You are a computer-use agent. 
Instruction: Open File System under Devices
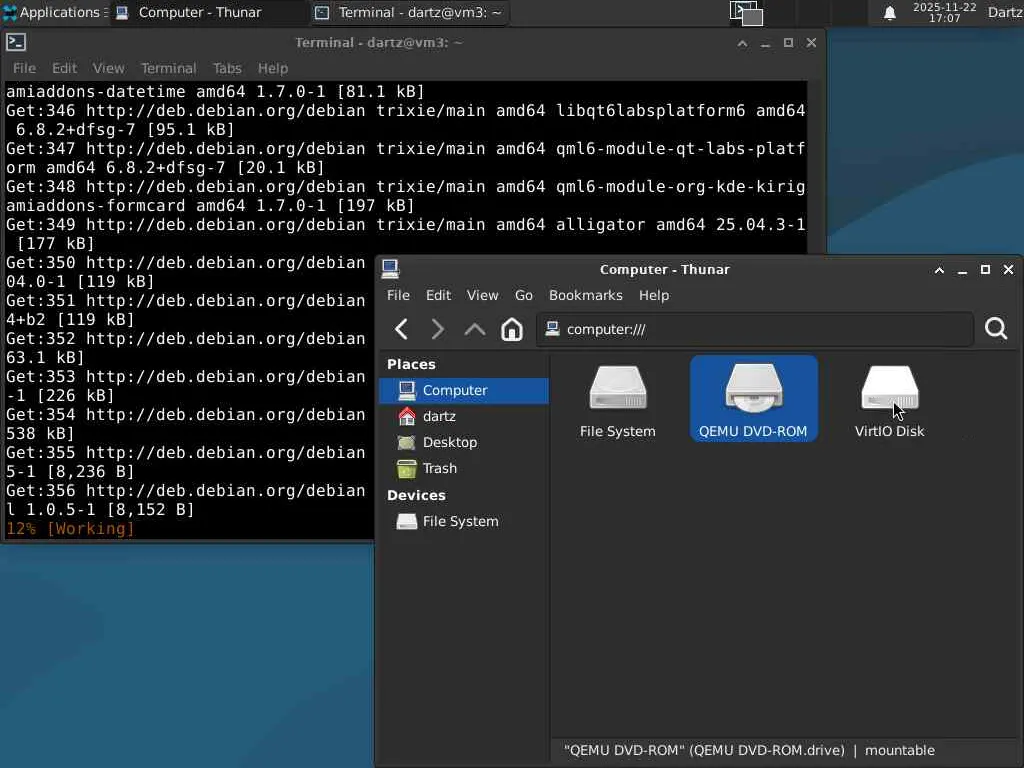coord(464,522)
